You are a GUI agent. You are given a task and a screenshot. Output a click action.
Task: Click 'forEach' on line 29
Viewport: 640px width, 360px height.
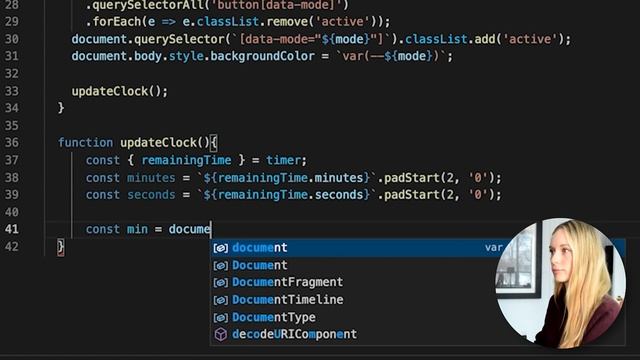[117, 22]
